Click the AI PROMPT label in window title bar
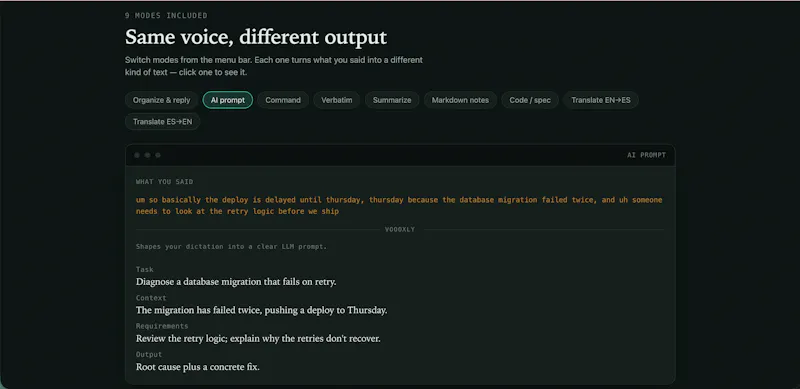Screen dimensions: 800x389 (x=646, y=155)
